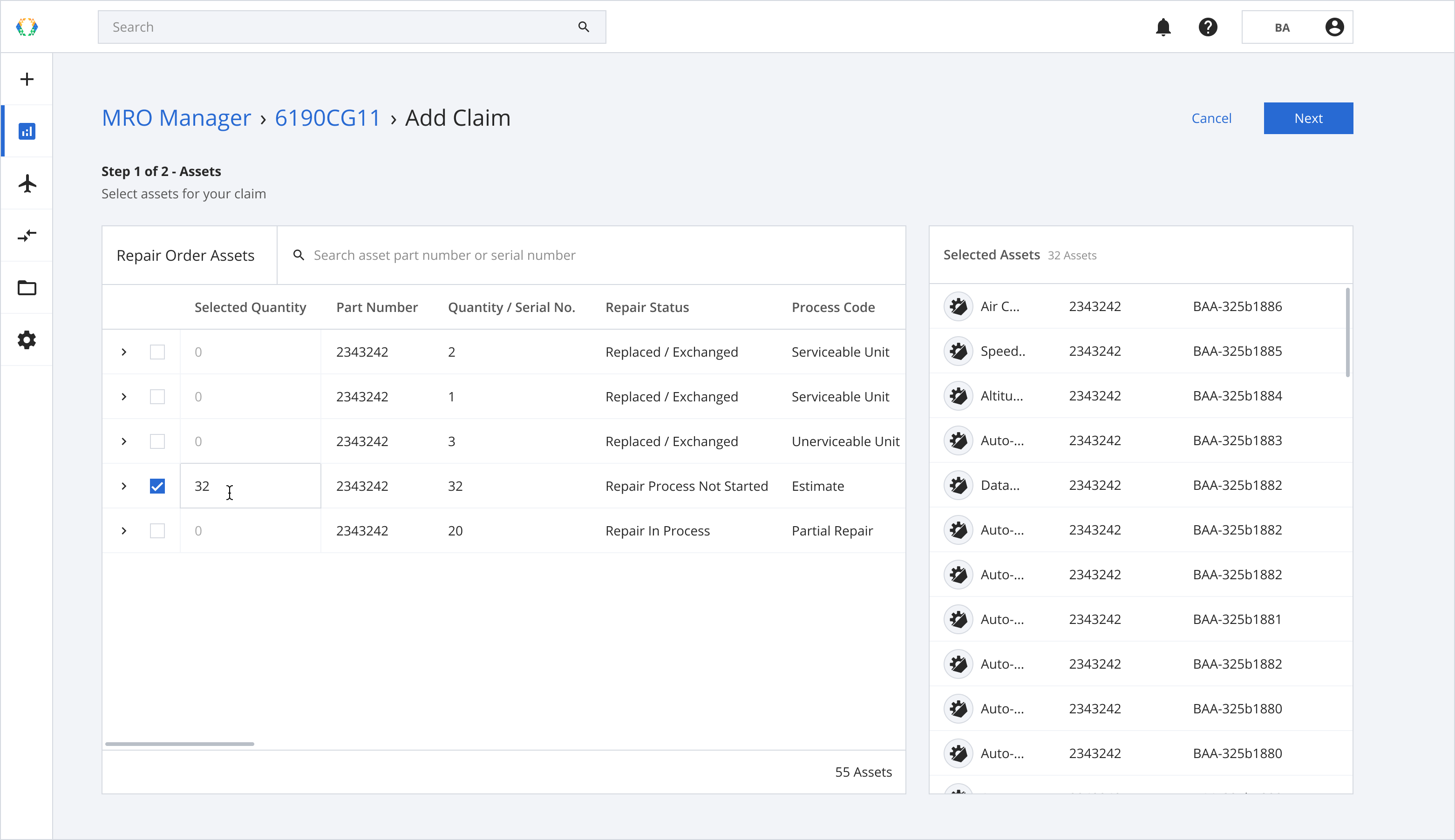
Task: Edit selected quantity field showing 32
Action: (251, 486)
